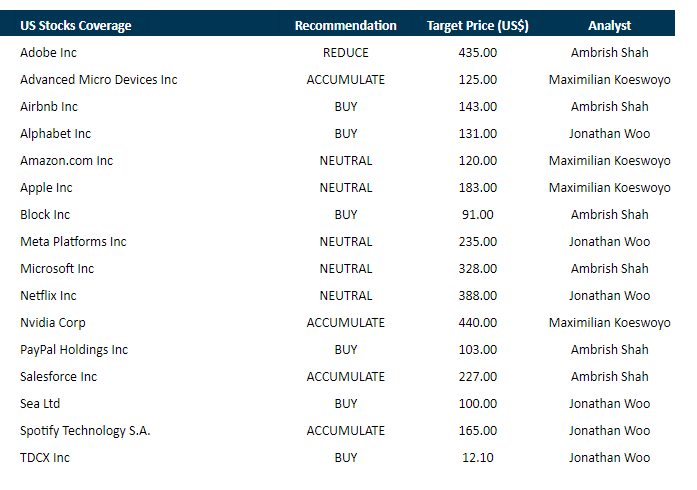Select TDCX Inc target price 12.10
Viewport: 697px width, 490px height.
coord(477,457)
